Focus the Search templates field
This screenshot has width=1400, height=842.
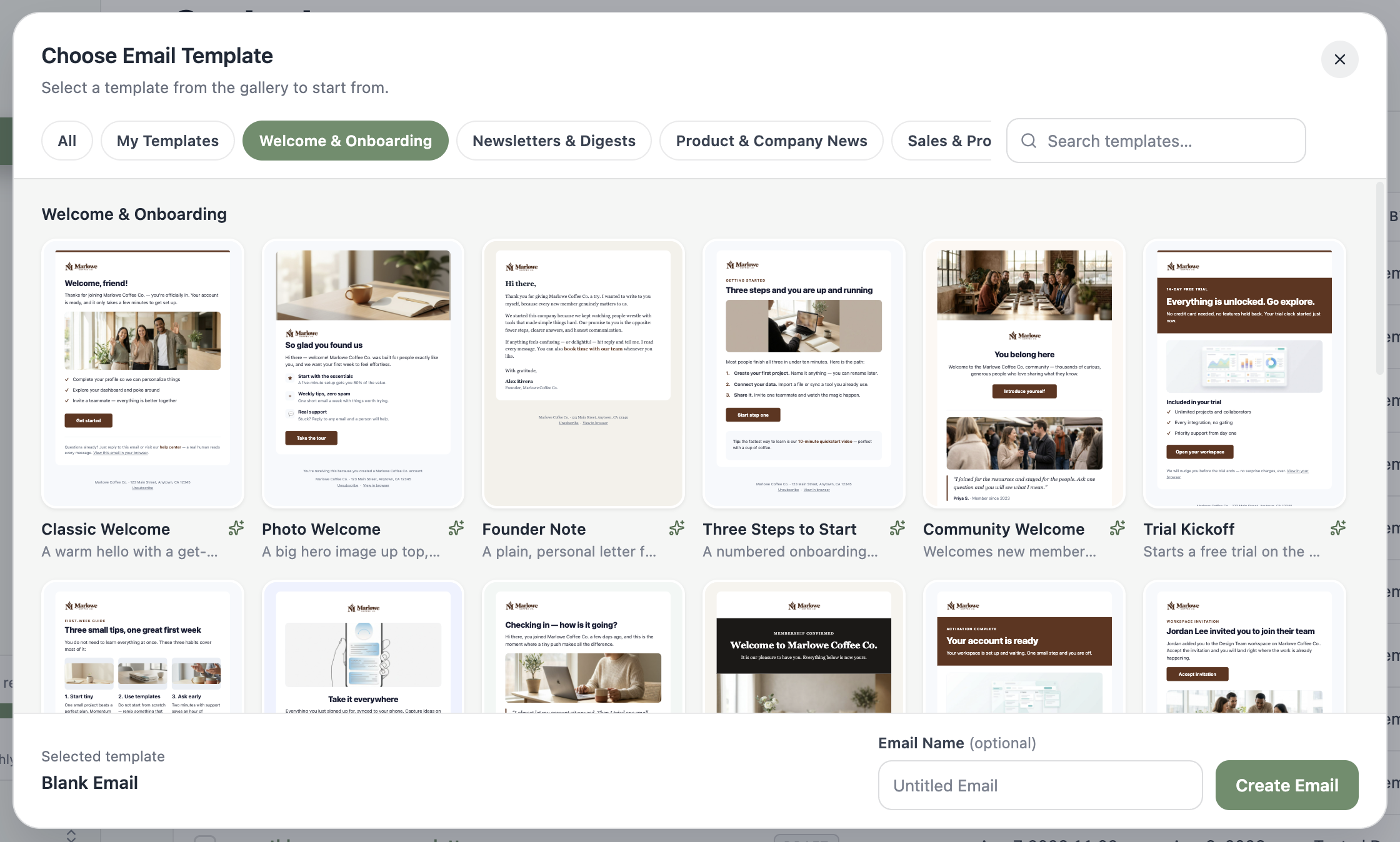1156,141
